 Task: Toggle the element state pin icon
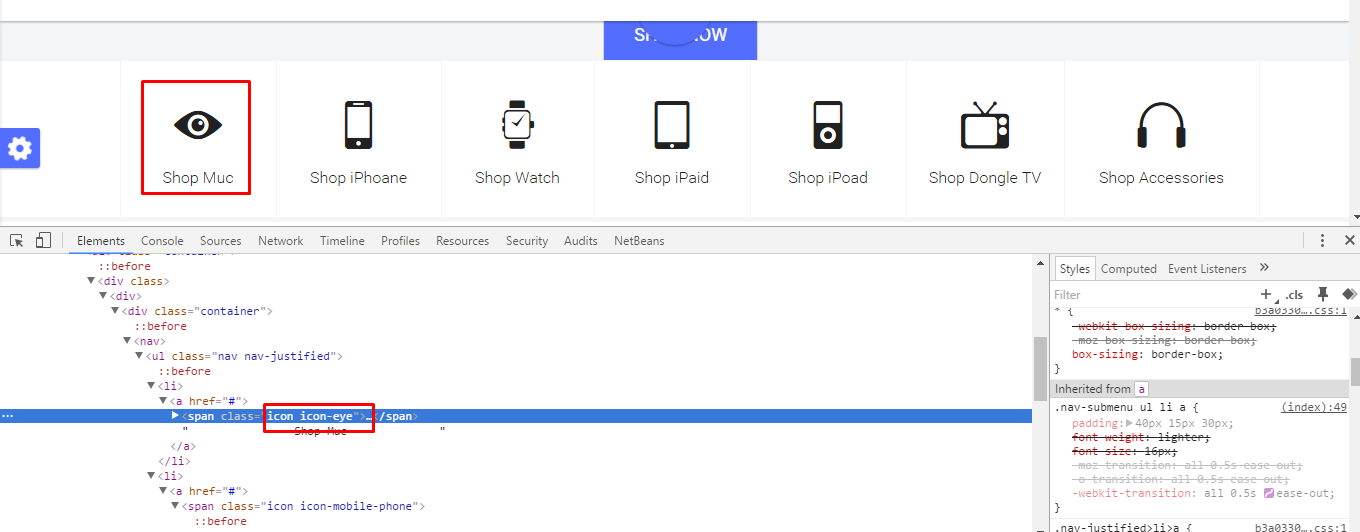pyautogui.click(x=1322, y=294)
